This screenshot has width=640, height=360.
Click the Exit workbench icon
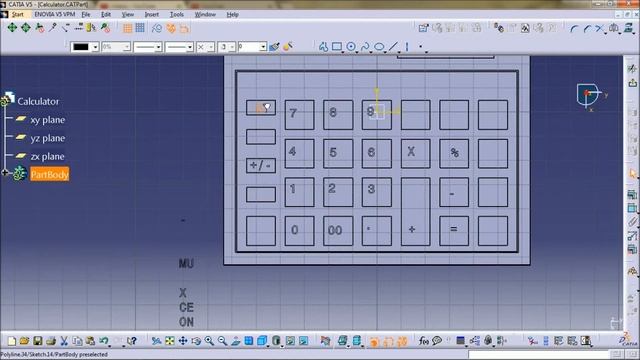(633, 83)
